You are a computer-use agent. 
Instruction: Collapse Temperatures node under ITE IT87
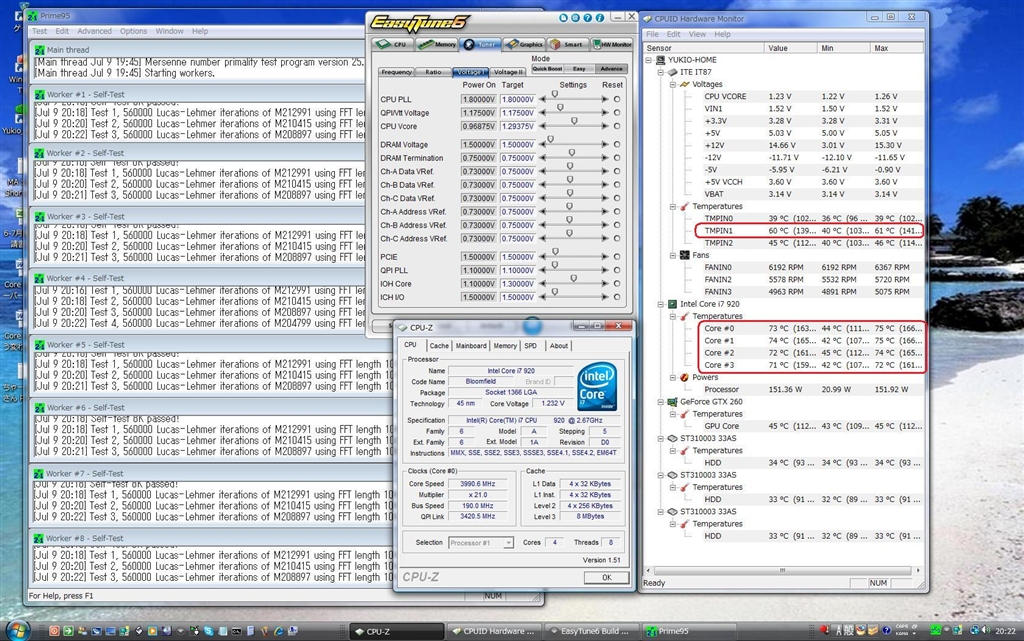click(x=673, y=206)
